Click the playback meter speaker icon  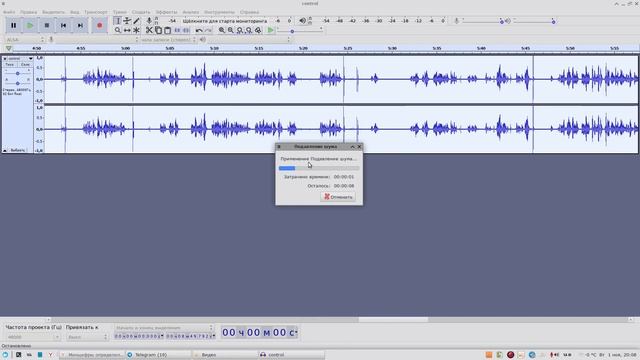pos(302,20)
